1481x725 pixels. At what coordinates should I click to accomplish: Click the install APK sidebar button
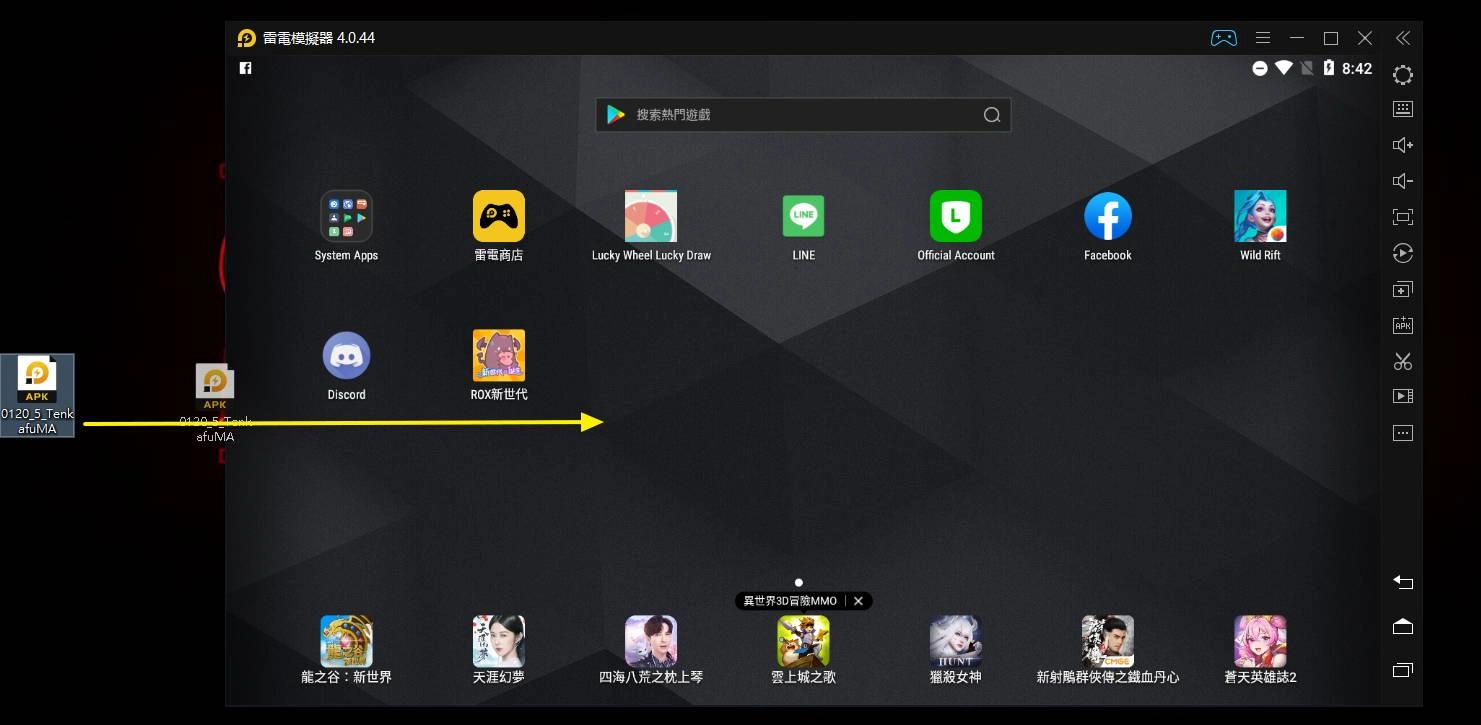1403,325
